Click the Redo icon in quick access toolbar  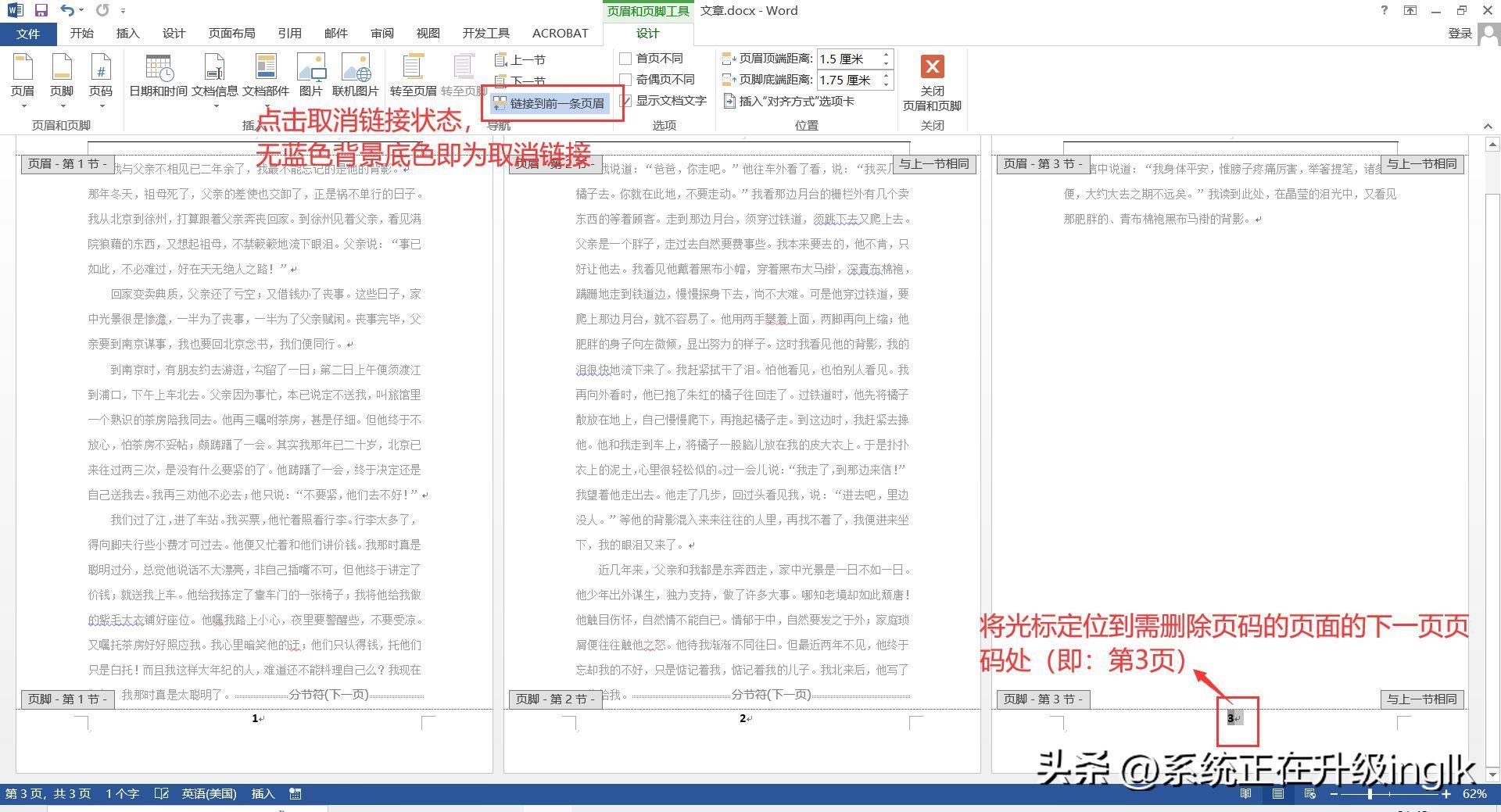click(102, 10)
